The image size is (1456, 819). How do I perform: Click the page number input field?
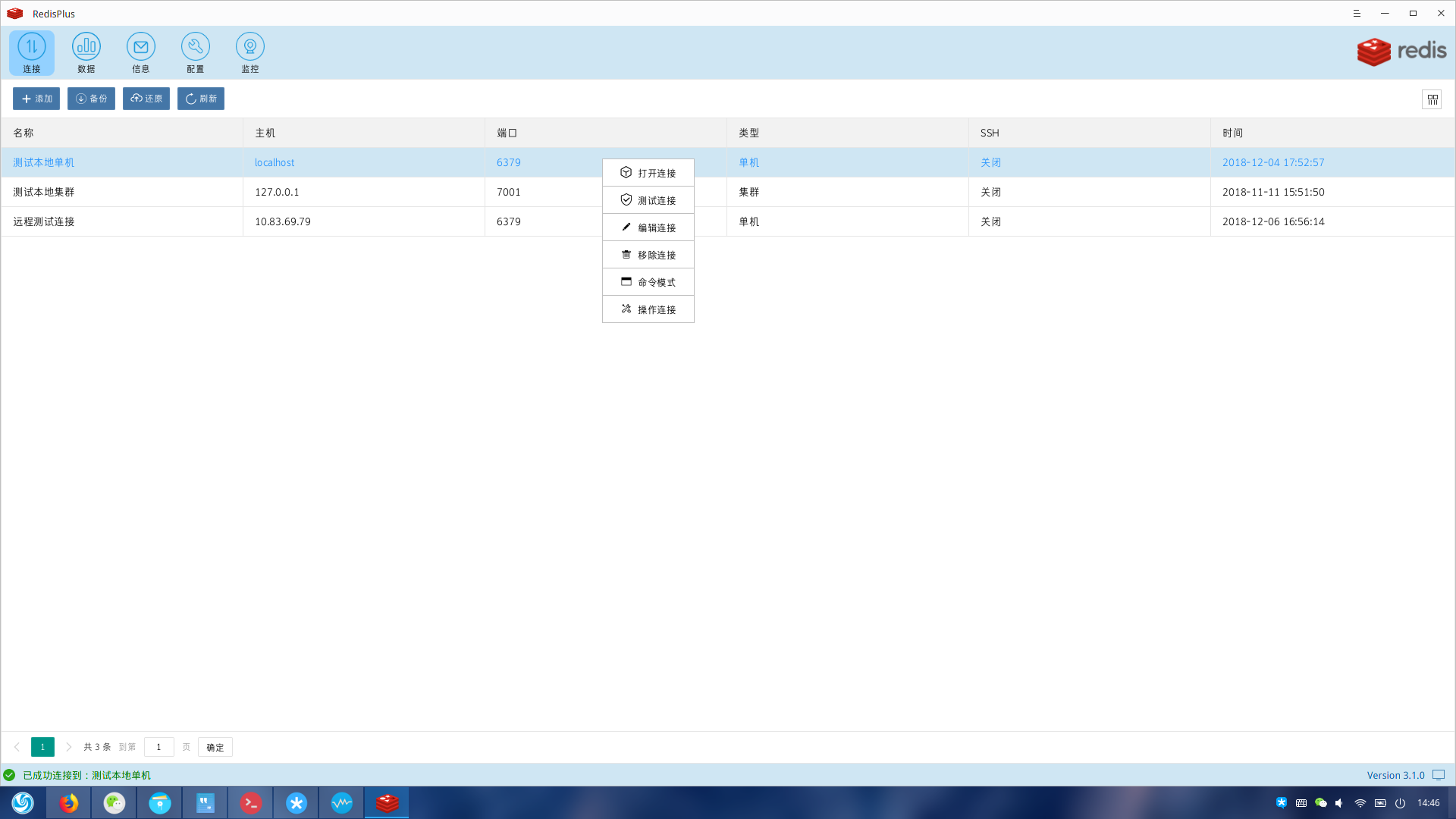point(158,747)
